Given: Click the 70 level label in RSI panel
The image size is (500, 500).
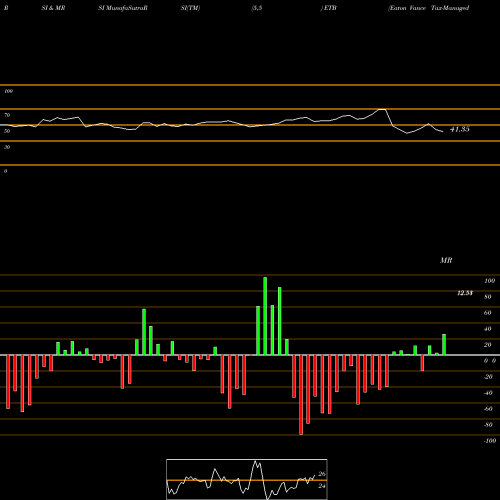Looking at the screenshot, I should point(7,115).
